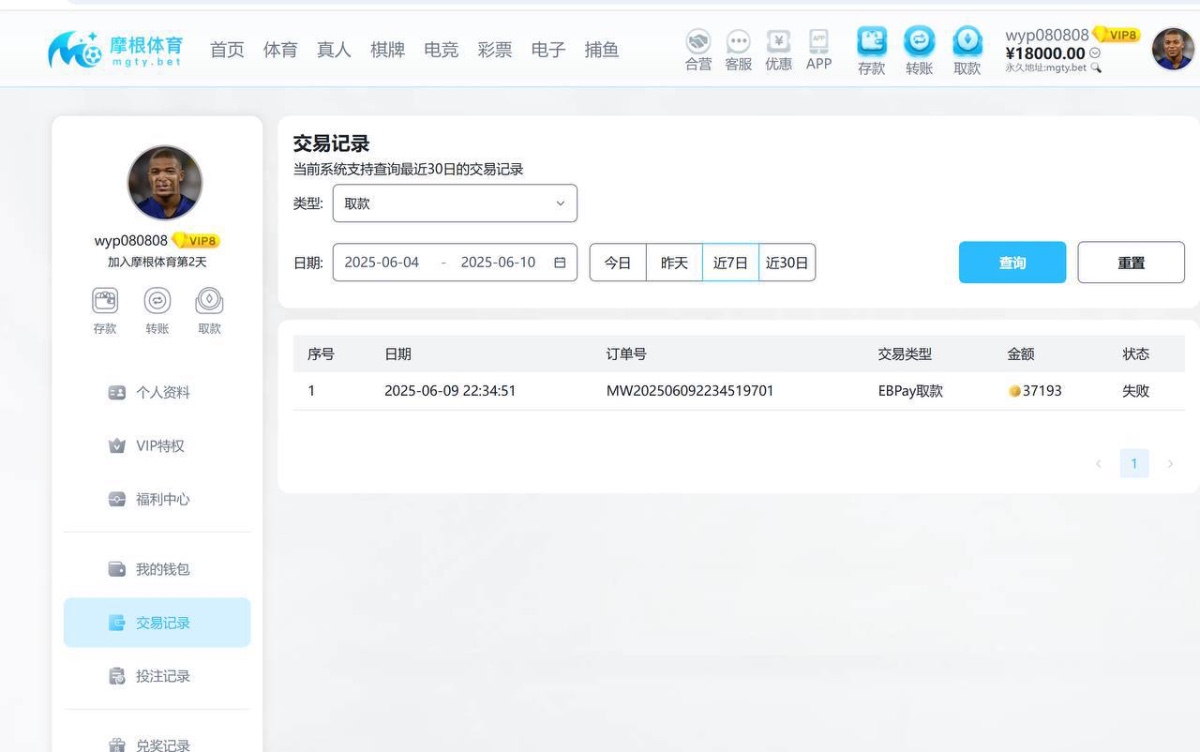Viewport: 1200px width, 752px height.
Task: Open the 彩票 lottery section in navigation
Action: [x=495, y=49]
